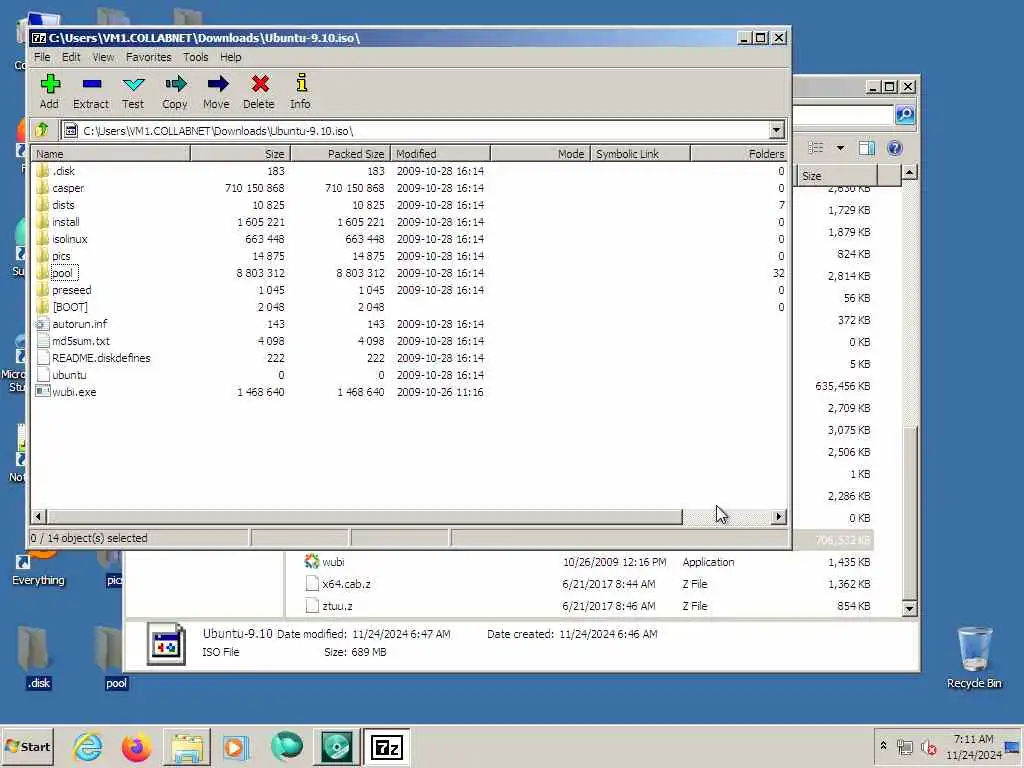Select the casper folder icon
This screenshot has width=1024, height=768.
click(x=42, y=188)
